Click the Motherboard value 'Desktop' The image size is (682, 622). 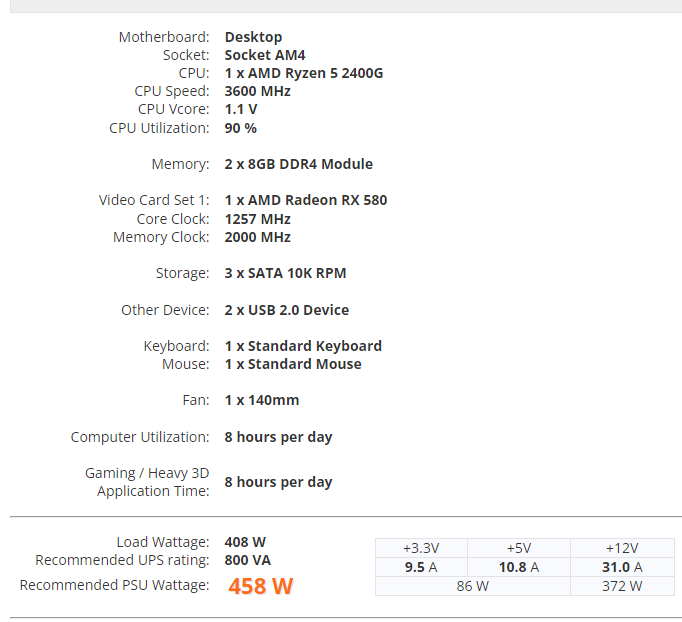[253, 37]
